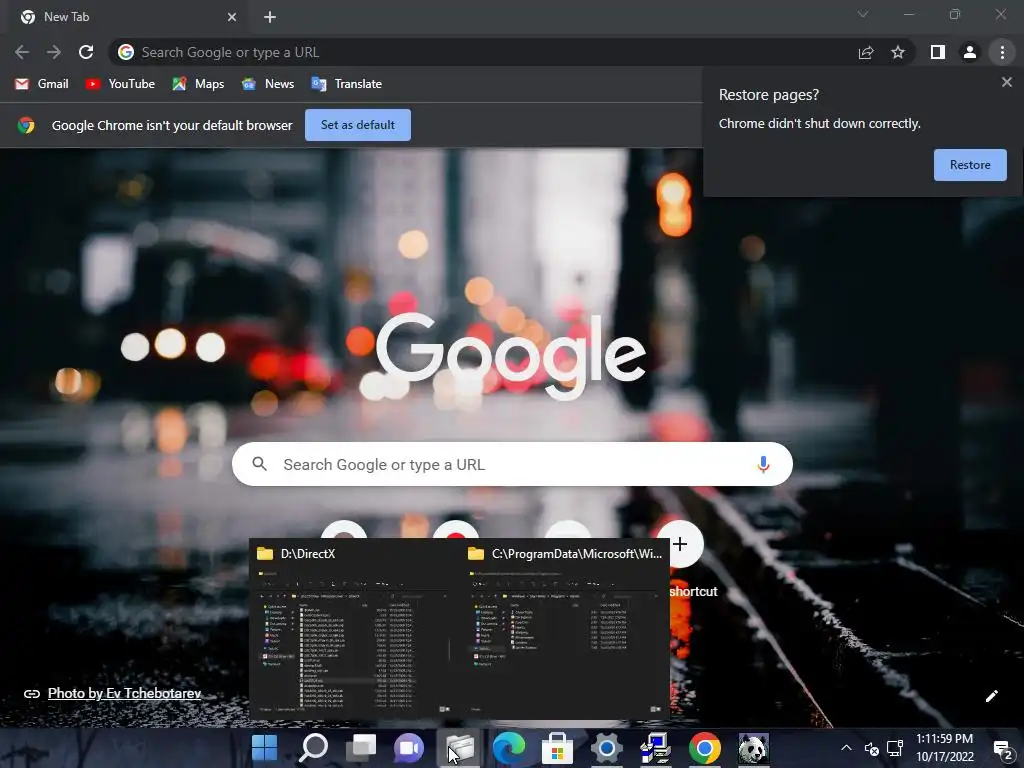The height and width of the screenshot is (768, 1024).
Task: Open Photo by Ev Tchebotarev link
Action: [x=124, y=693]
